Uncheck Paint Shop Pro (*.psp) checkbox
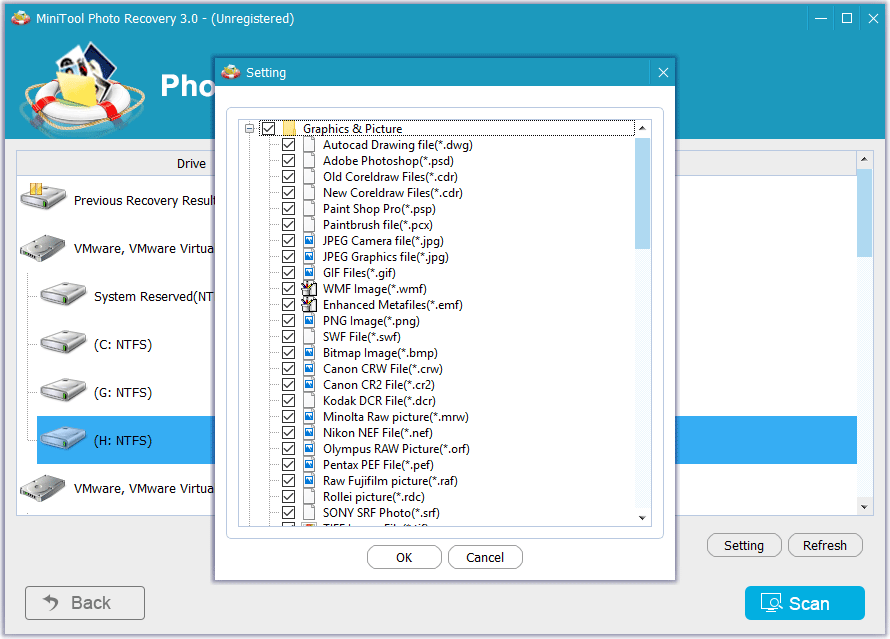This screenshot has height=639, width=890. tap(288, 209)
